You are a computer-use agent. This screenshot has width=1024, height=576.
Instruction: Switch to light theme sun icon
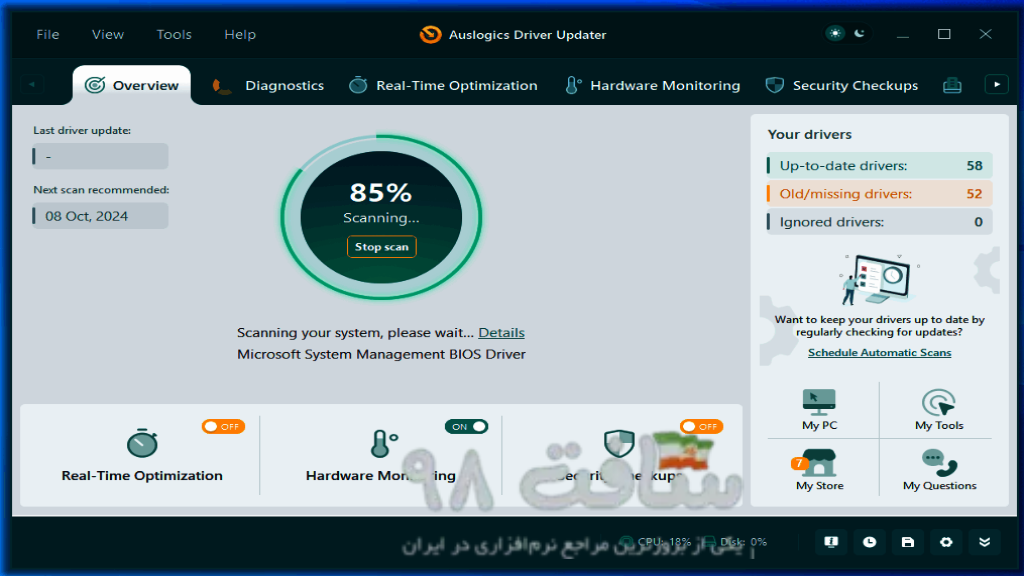pos(835,33)
